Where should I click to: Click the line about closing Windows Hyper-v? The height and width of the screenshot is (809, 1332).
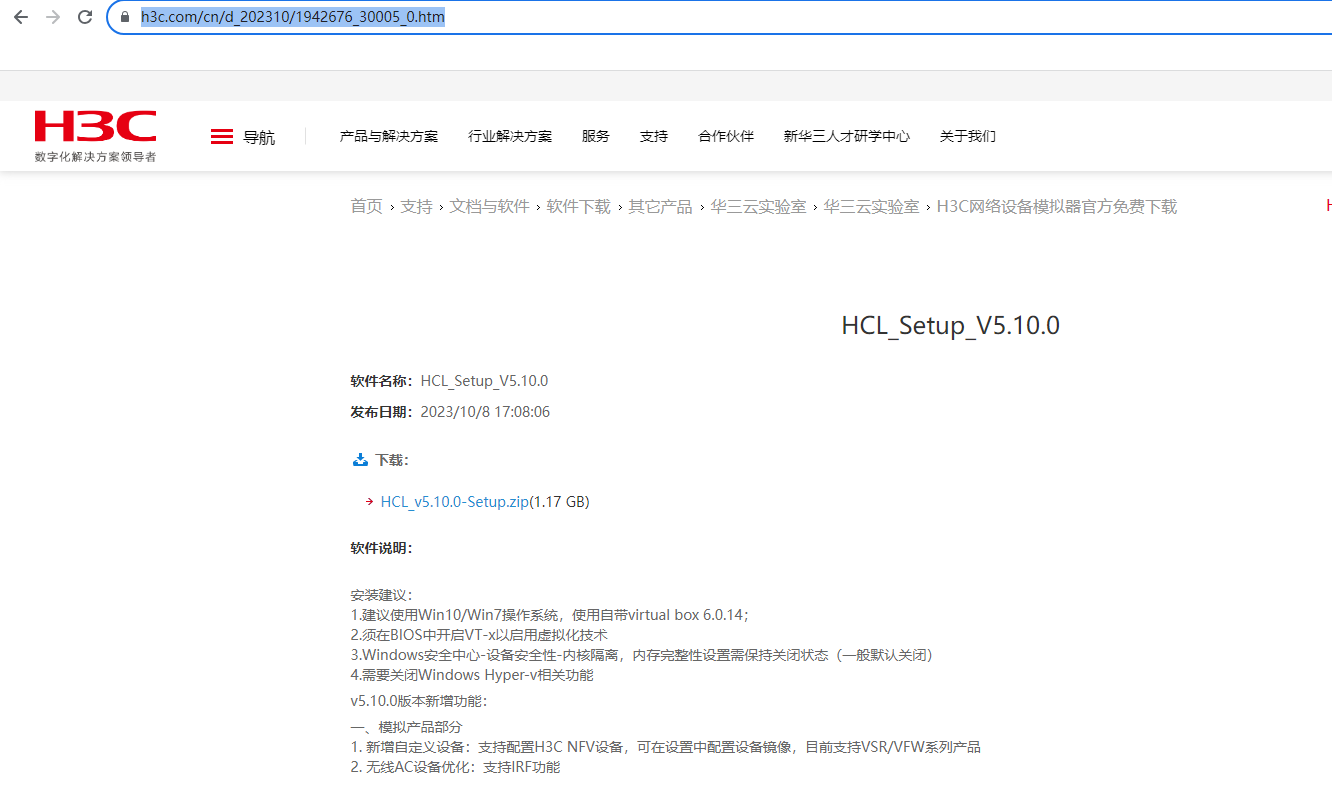[x=472, y=675]
